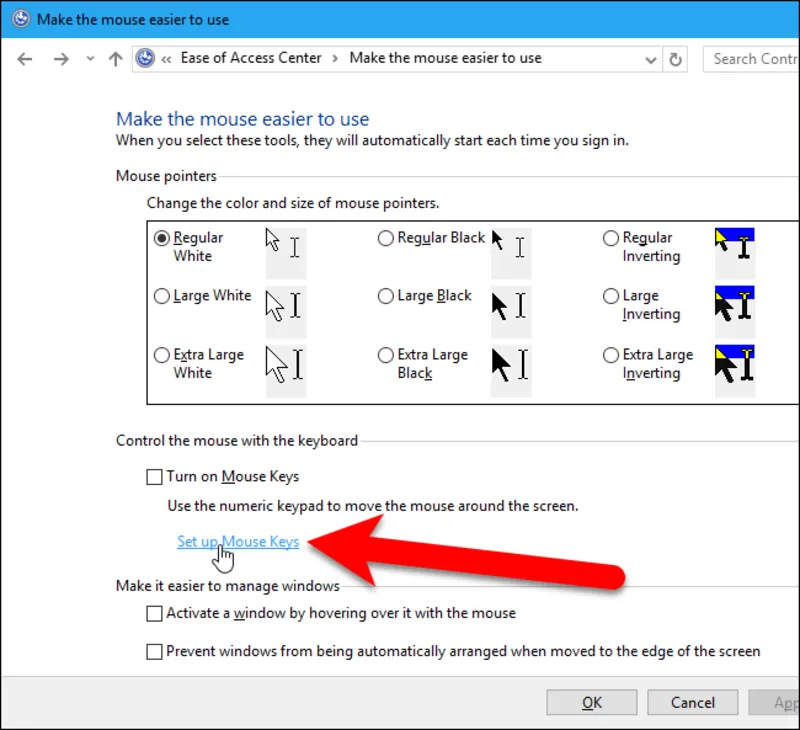Screen dimensions: 800x730
Task: Click 'Change the color and size of mouse pointers' text
Action: pyautogui.click(x=293, y=203)
